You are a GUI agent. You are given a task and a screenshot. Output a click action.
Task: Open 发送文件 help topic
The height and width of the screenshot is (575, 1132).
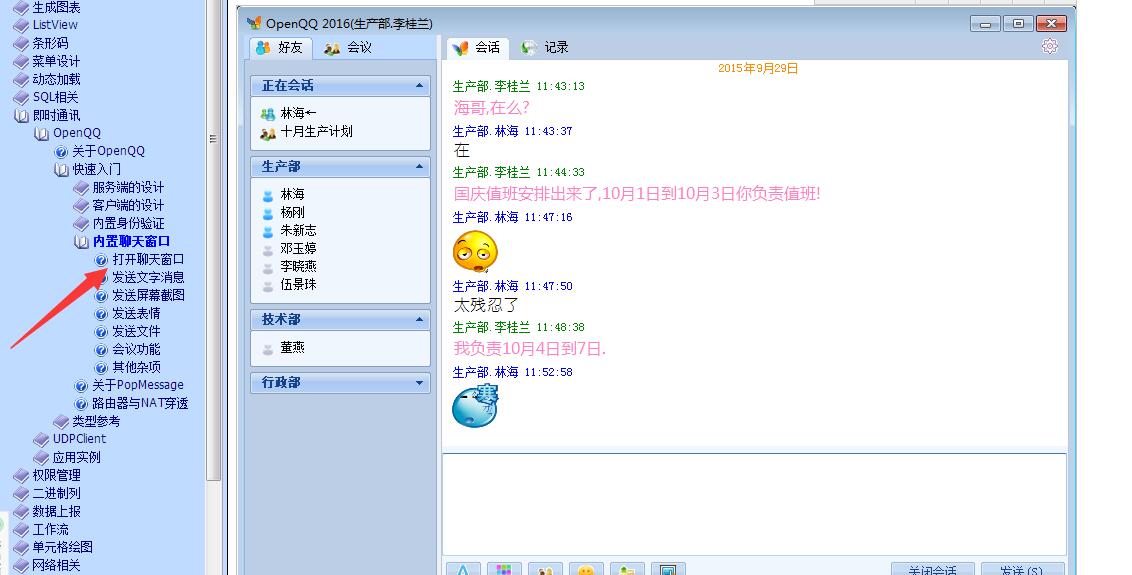coord(136,332)
